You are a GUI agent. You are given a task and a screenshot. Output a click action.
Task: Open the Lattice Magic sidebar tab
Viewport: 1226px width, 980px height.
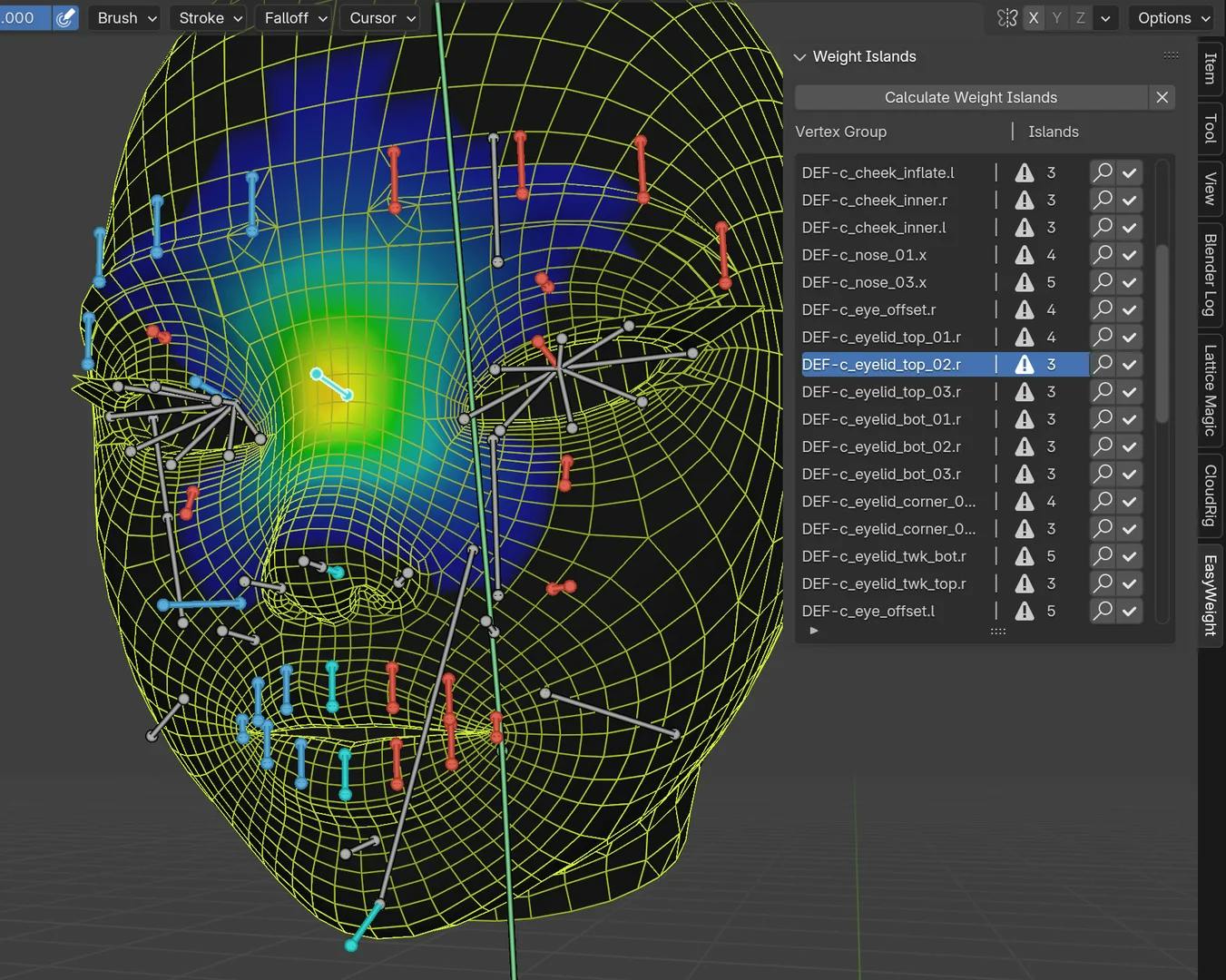(1210, 390)
